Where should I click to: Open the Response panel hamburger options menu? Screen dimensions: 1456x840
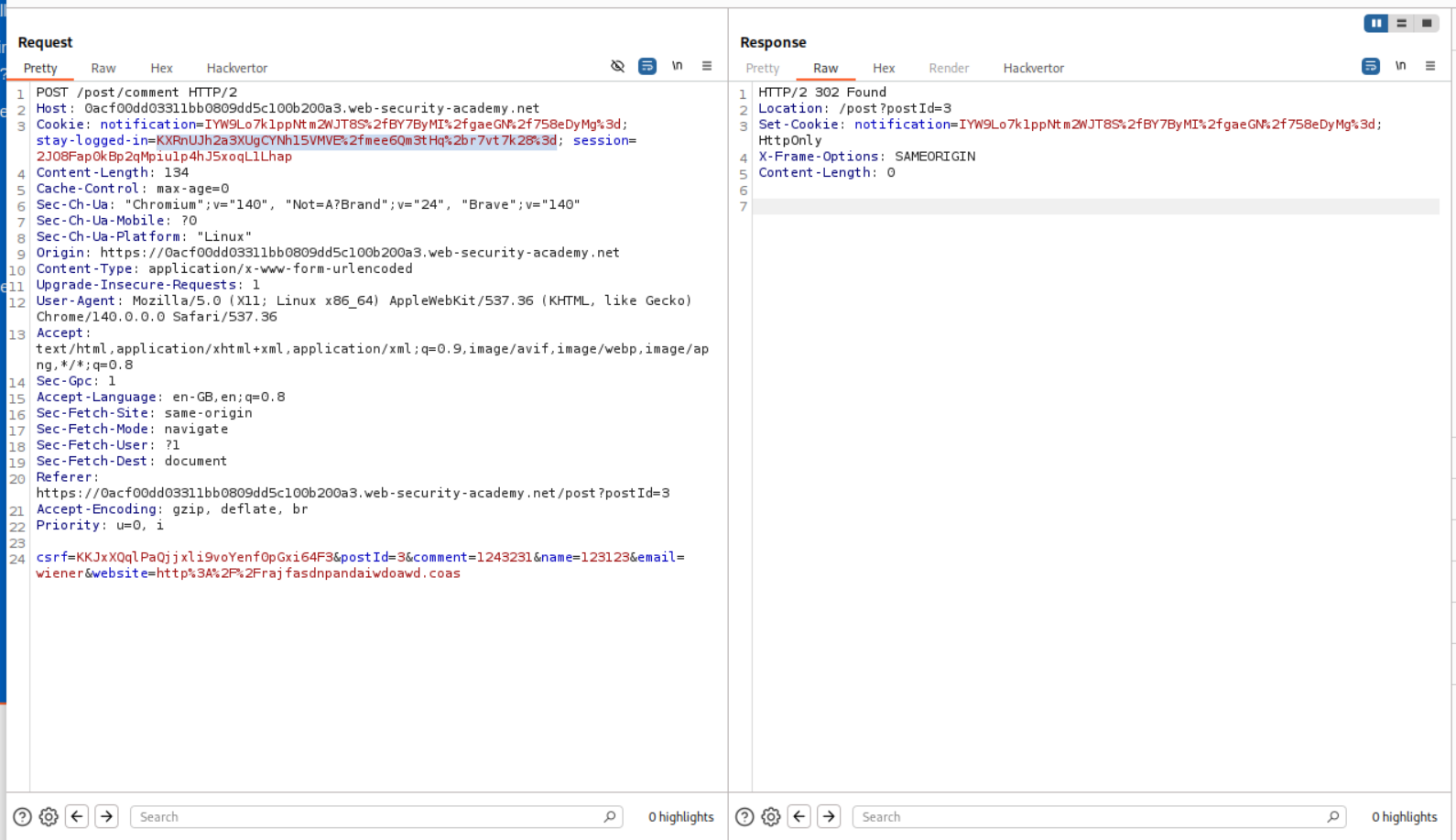(x=1430, y=66)
